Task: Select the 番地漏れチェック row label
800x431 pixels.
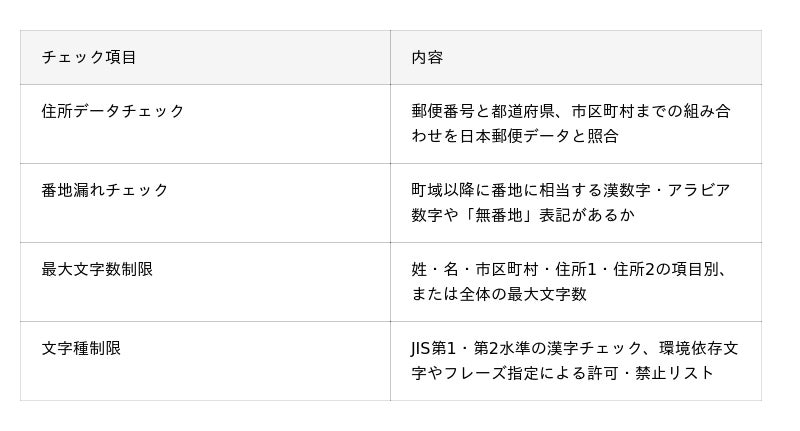Action: (x=105, y=190)
